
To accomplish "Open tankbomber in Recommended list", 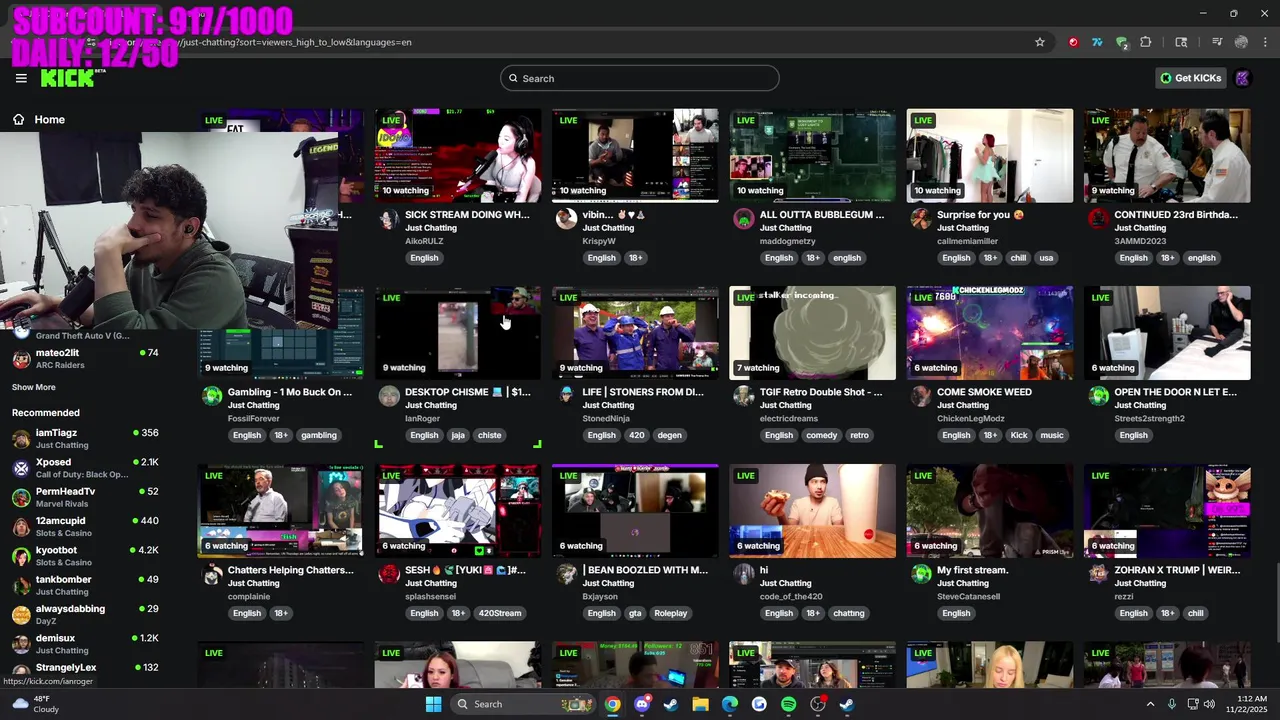I will pyautogui.click(x=85, y=585).
